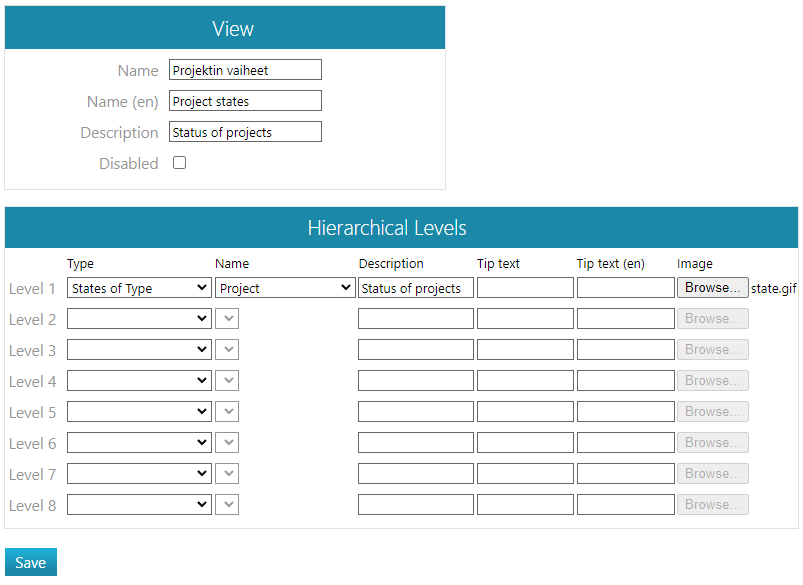
Task: Click Browse button for Level 1 image
Action: (712, 288)
